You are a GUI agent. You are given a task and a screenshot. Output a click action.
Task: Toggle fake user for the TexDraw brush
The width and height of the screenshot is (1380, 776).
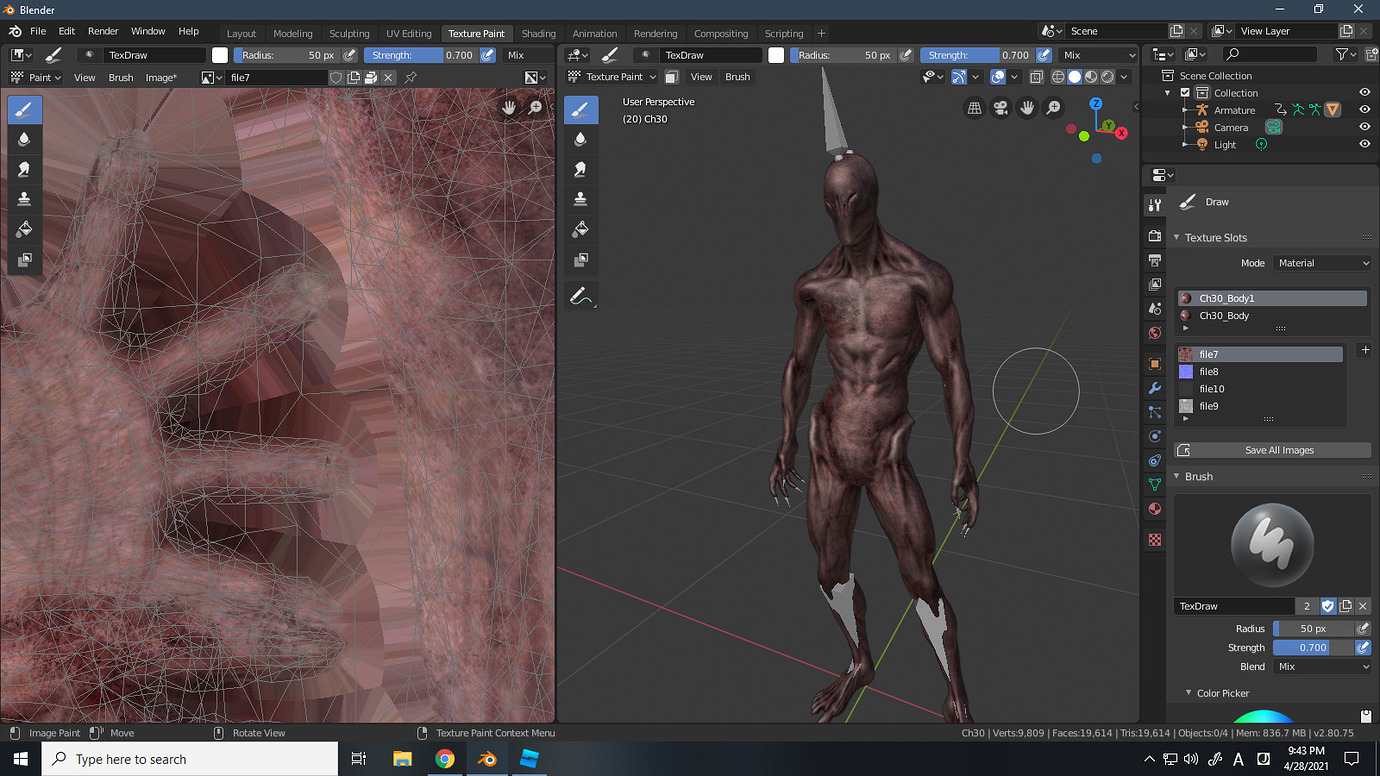(1328, 606)
